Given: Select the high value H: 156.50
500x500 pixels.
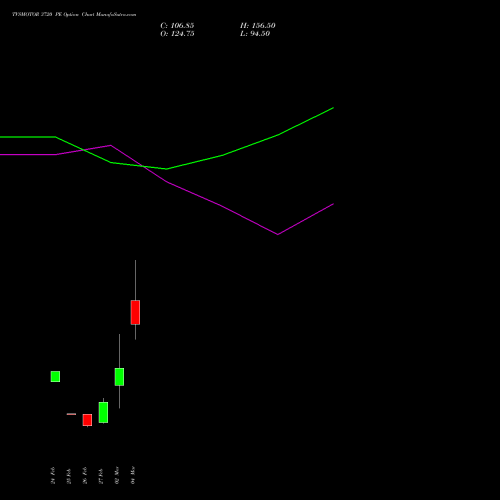Looking at the screenshot, I should point(258,26).
